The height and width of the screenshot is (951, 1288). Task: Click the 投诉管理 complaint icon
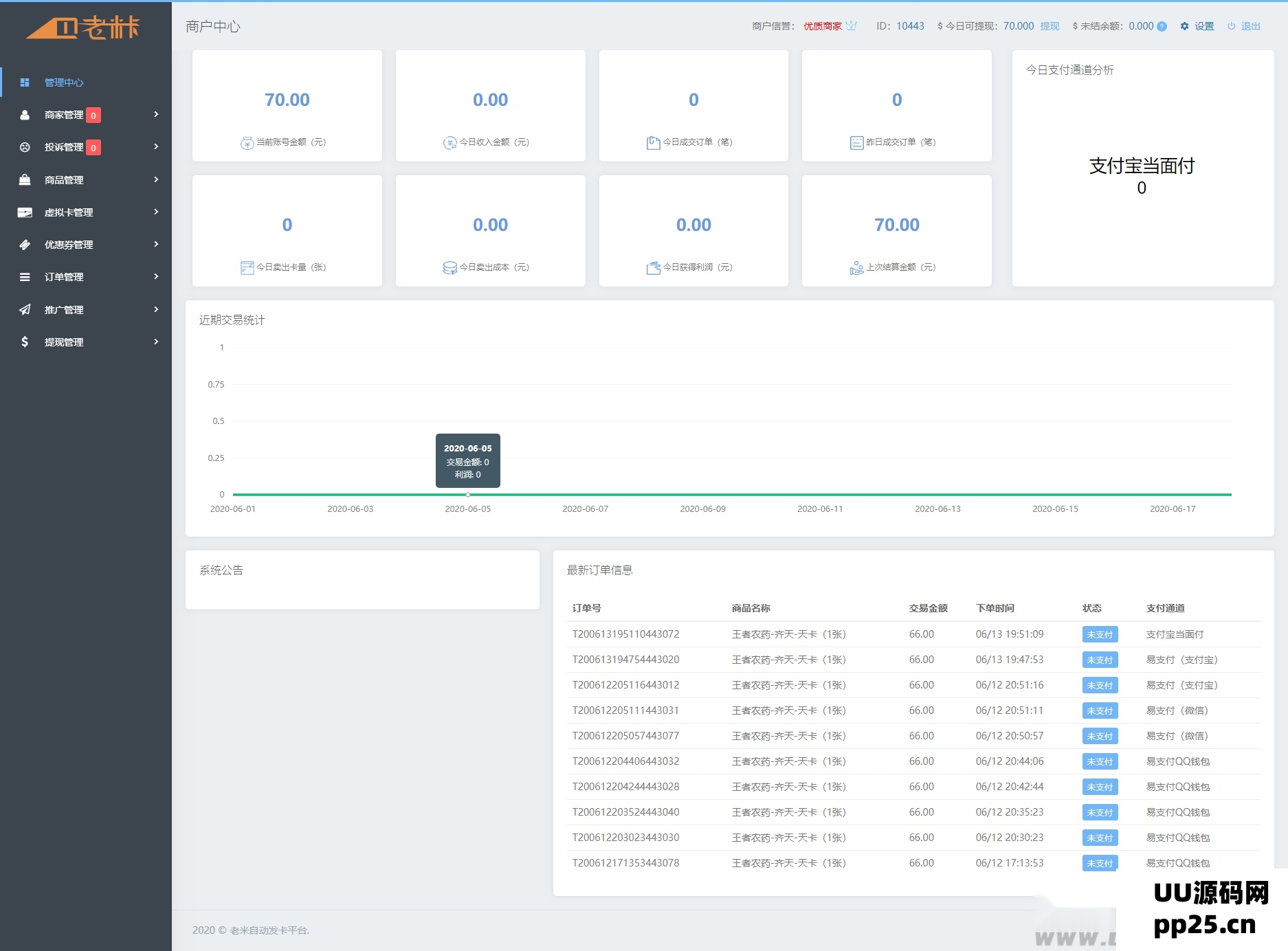[25, 147]
